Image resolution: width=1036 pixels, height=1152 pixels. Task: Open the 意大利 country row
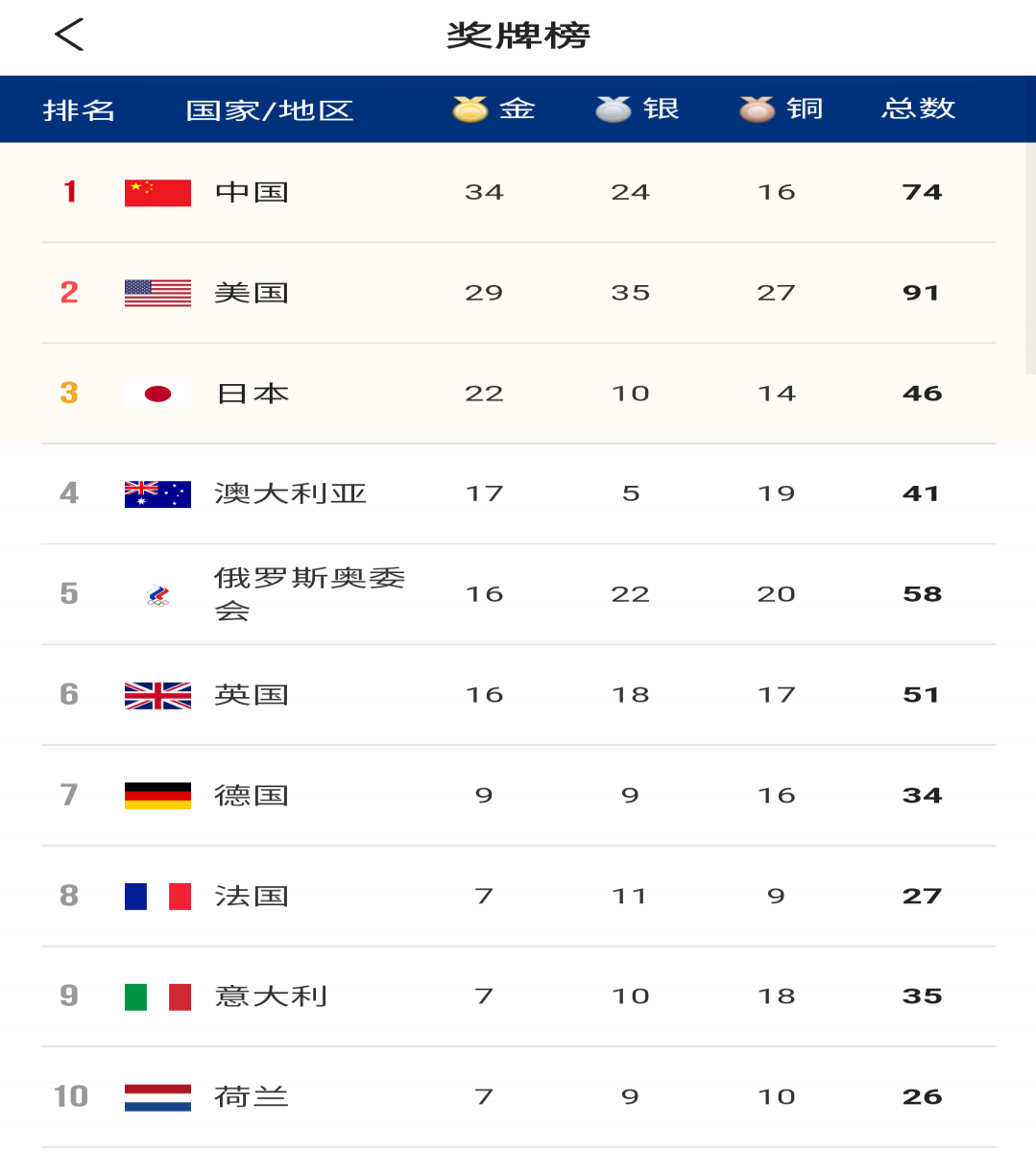(x=518, y=996)
